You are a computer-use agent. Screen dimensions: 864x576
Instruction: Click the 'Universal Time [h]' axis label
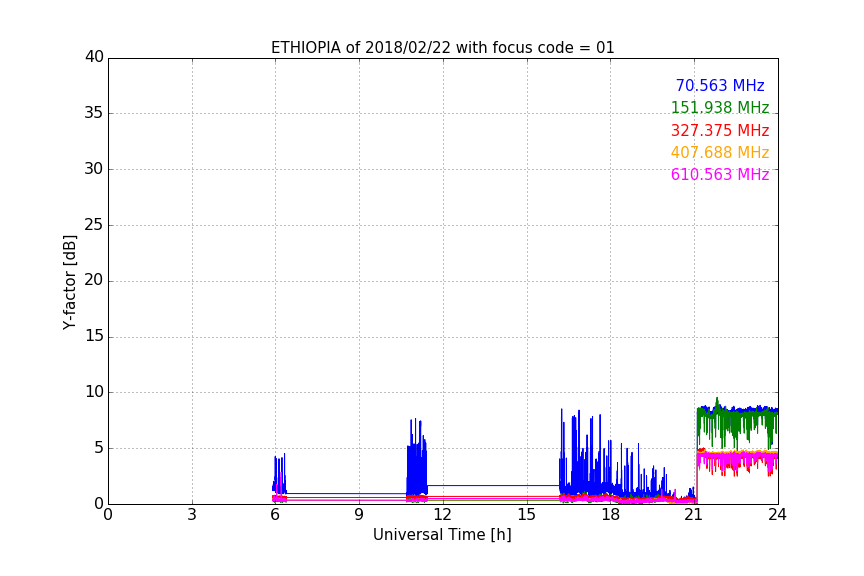[442, 535]
